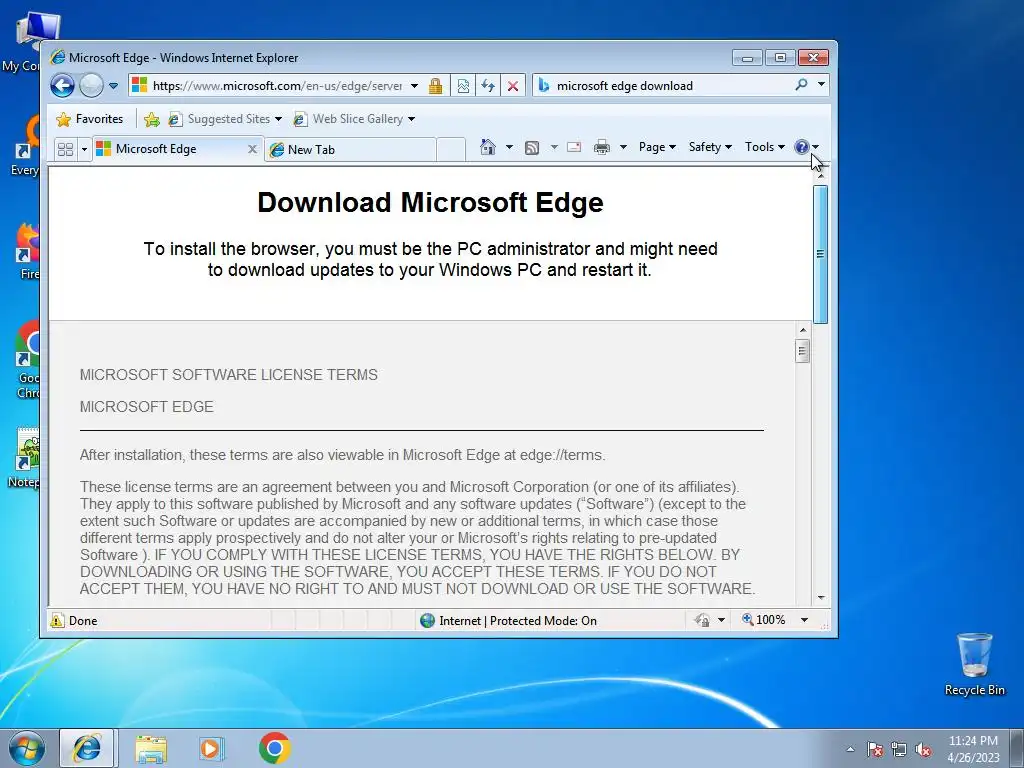The height and width of the screenshot is (768, 1024).
Task: Show hidden tray icons arrow
Action: [x=850, y=749]
